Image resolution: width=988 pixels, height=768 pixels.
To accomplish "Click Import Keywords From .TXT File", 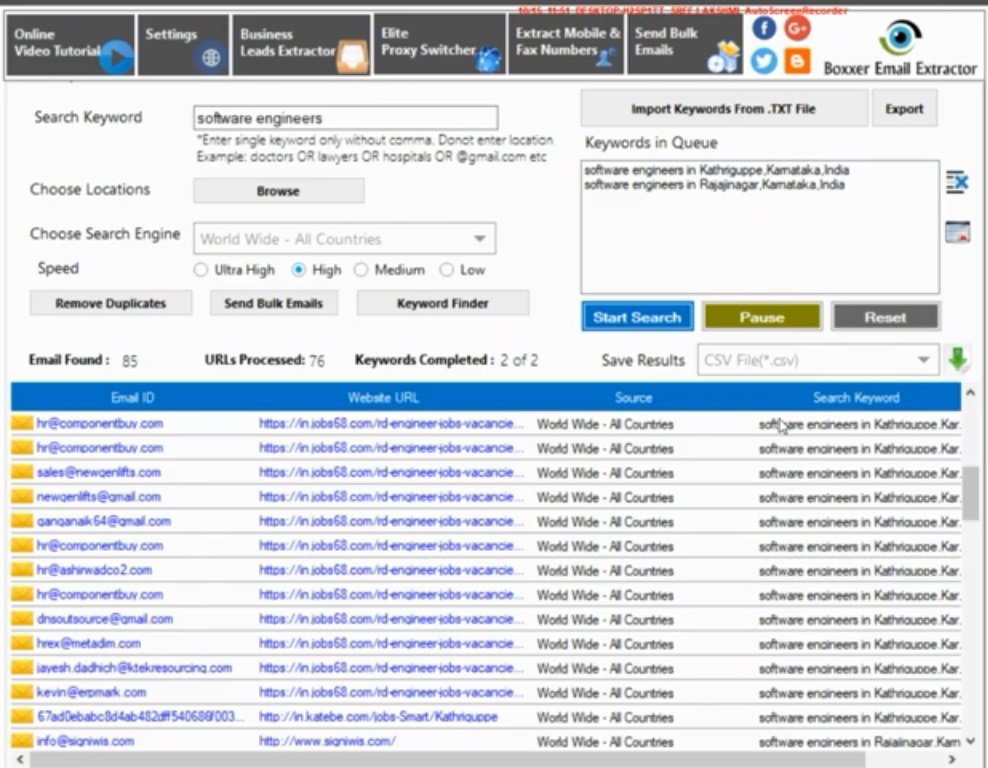I will click(723, 109).
